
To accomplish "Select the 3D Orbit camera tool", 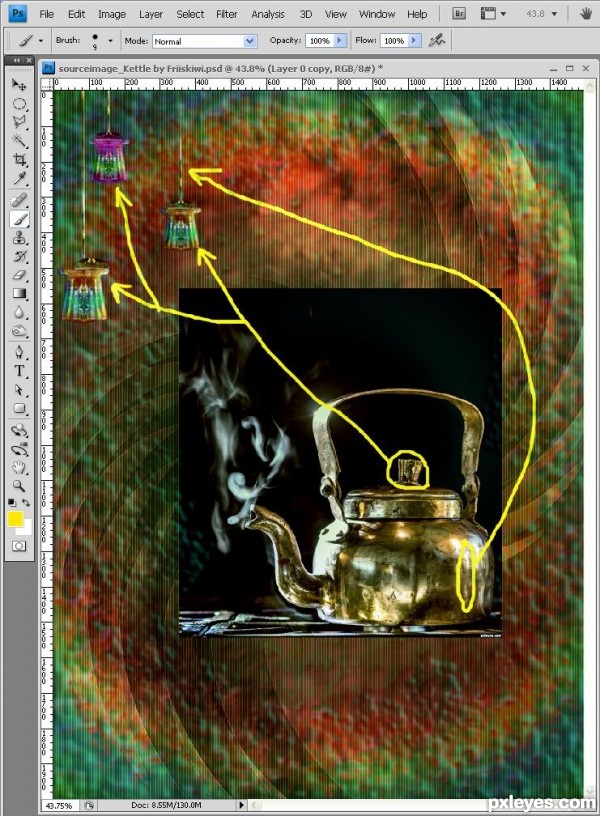I will (x=19, y=449).
